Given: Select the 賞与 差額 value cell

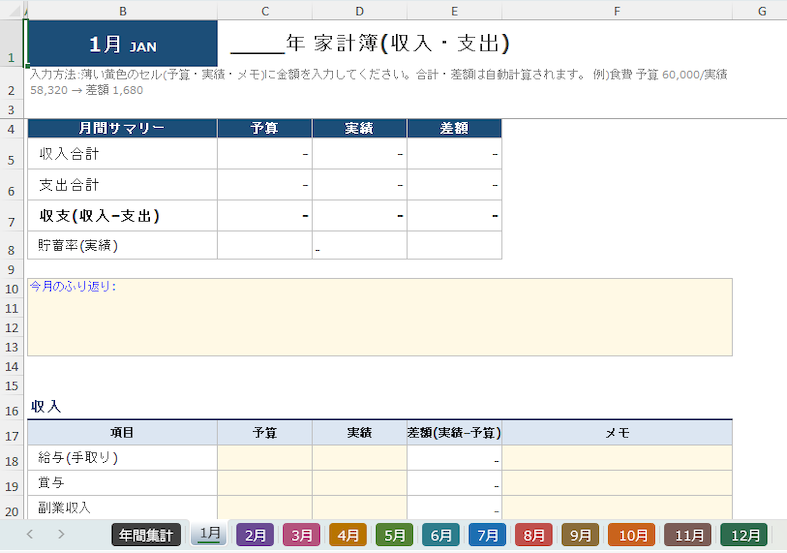Looking at the screenshot, I should click(454, 483).
